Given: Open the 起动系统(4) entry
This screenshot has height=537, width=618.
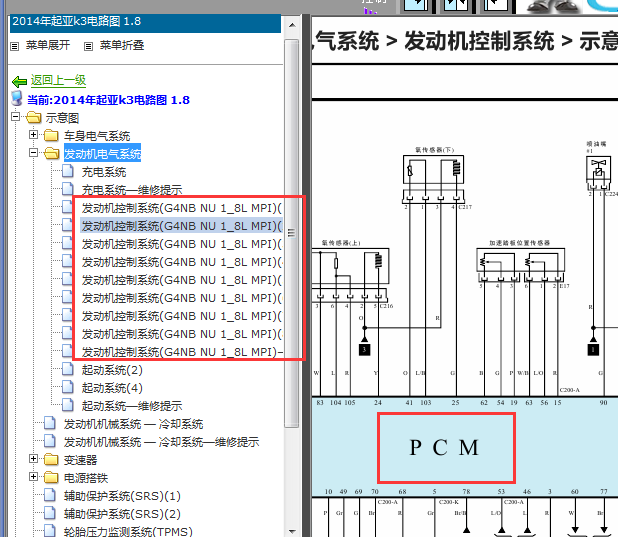Looking at the screenshot, I should click(x=112, y=388).
